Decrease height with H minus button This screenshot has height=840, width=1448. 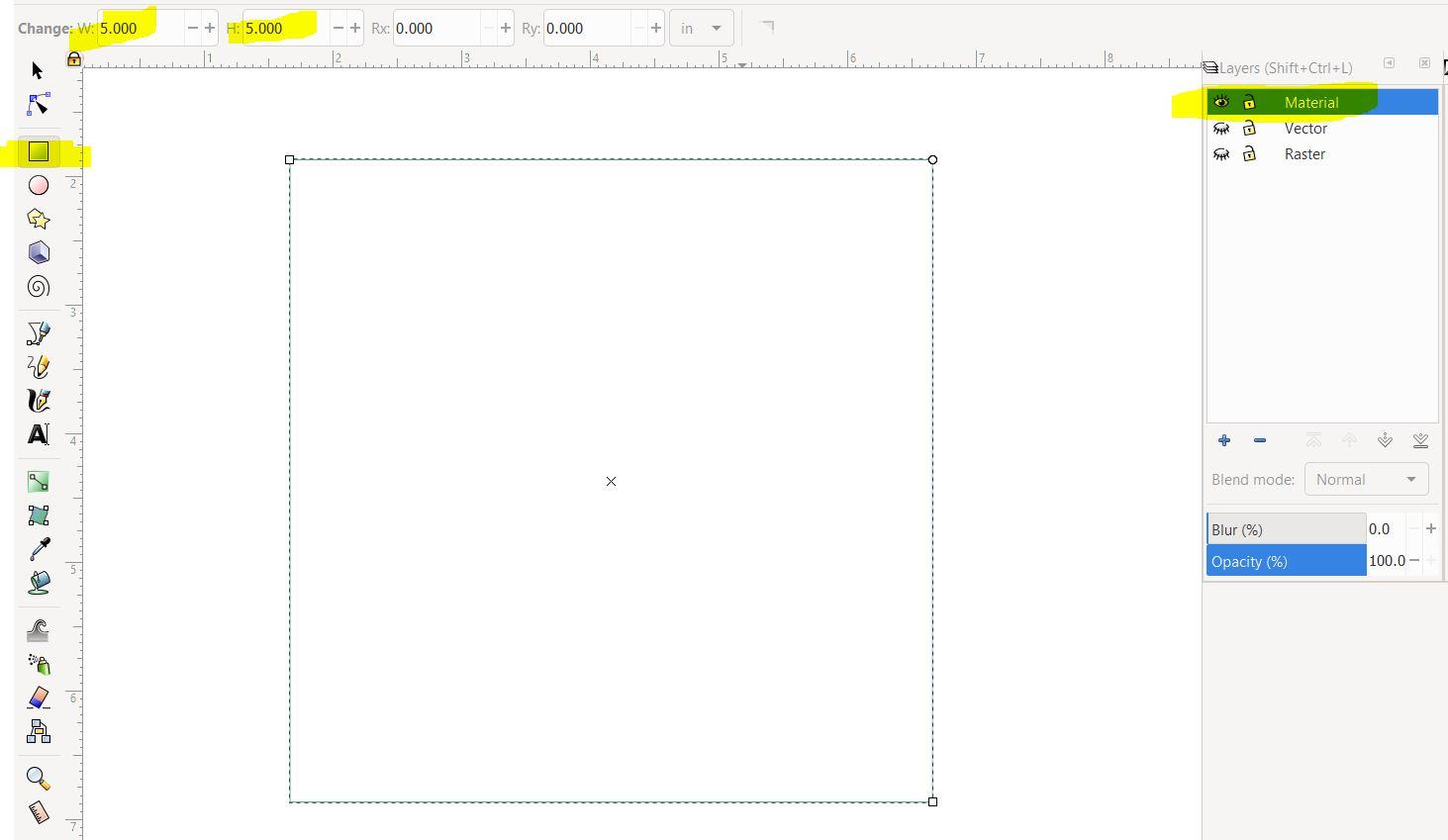coord(338,28)
